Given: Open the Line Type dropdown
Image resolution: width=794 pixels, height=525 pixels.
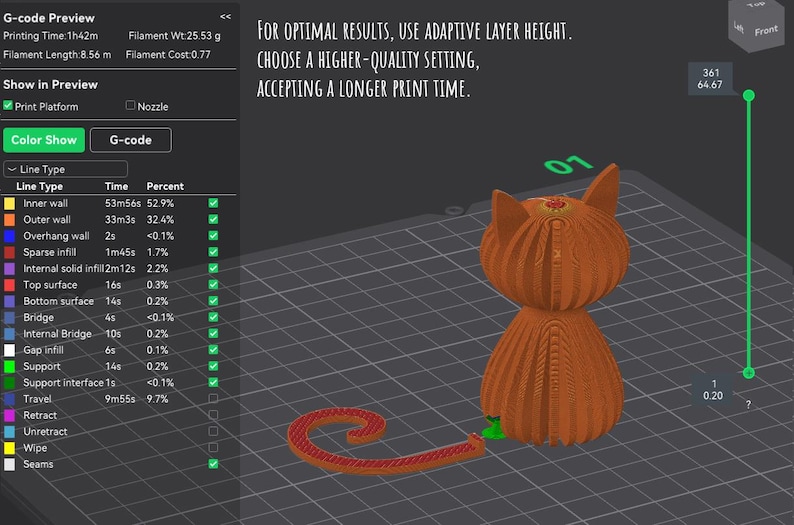Looking at the screenshot, I should click(65, 169).
